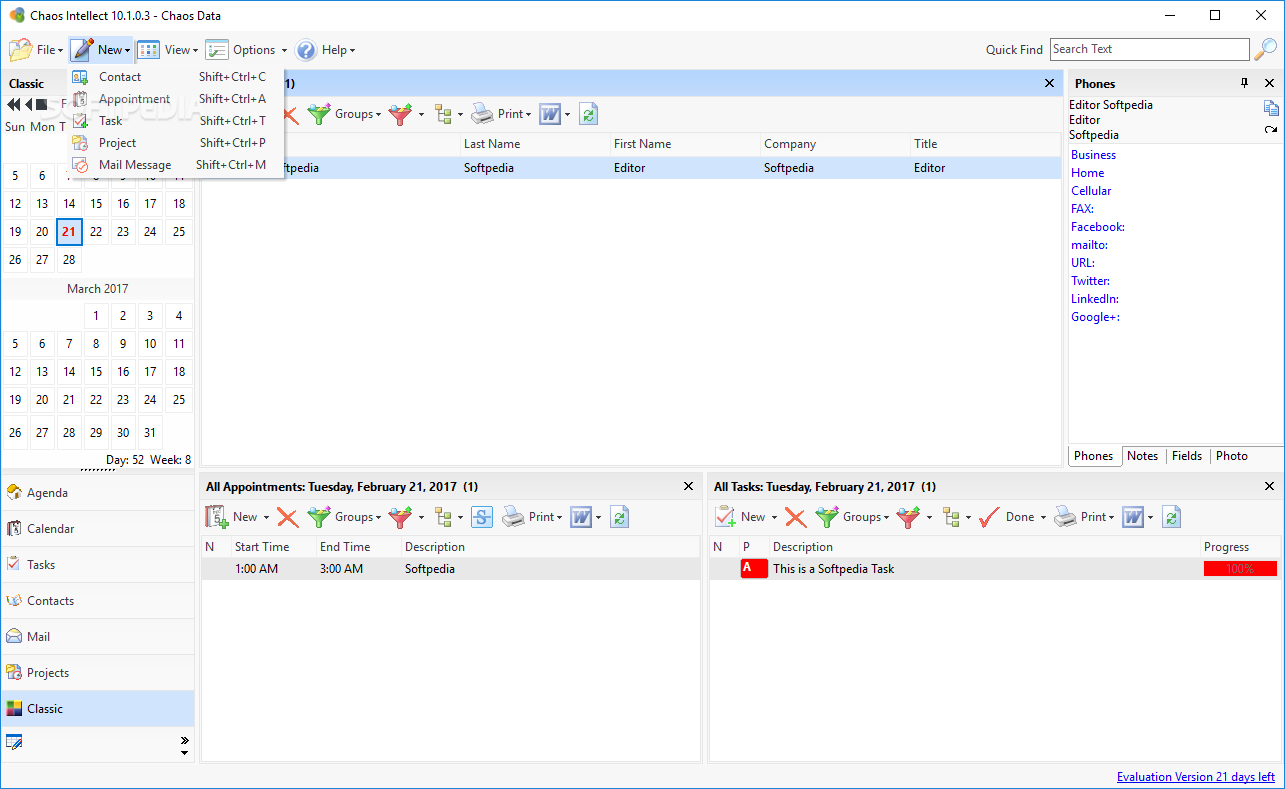Click the filter funnel in contacts toolbar

click(400, 114)
